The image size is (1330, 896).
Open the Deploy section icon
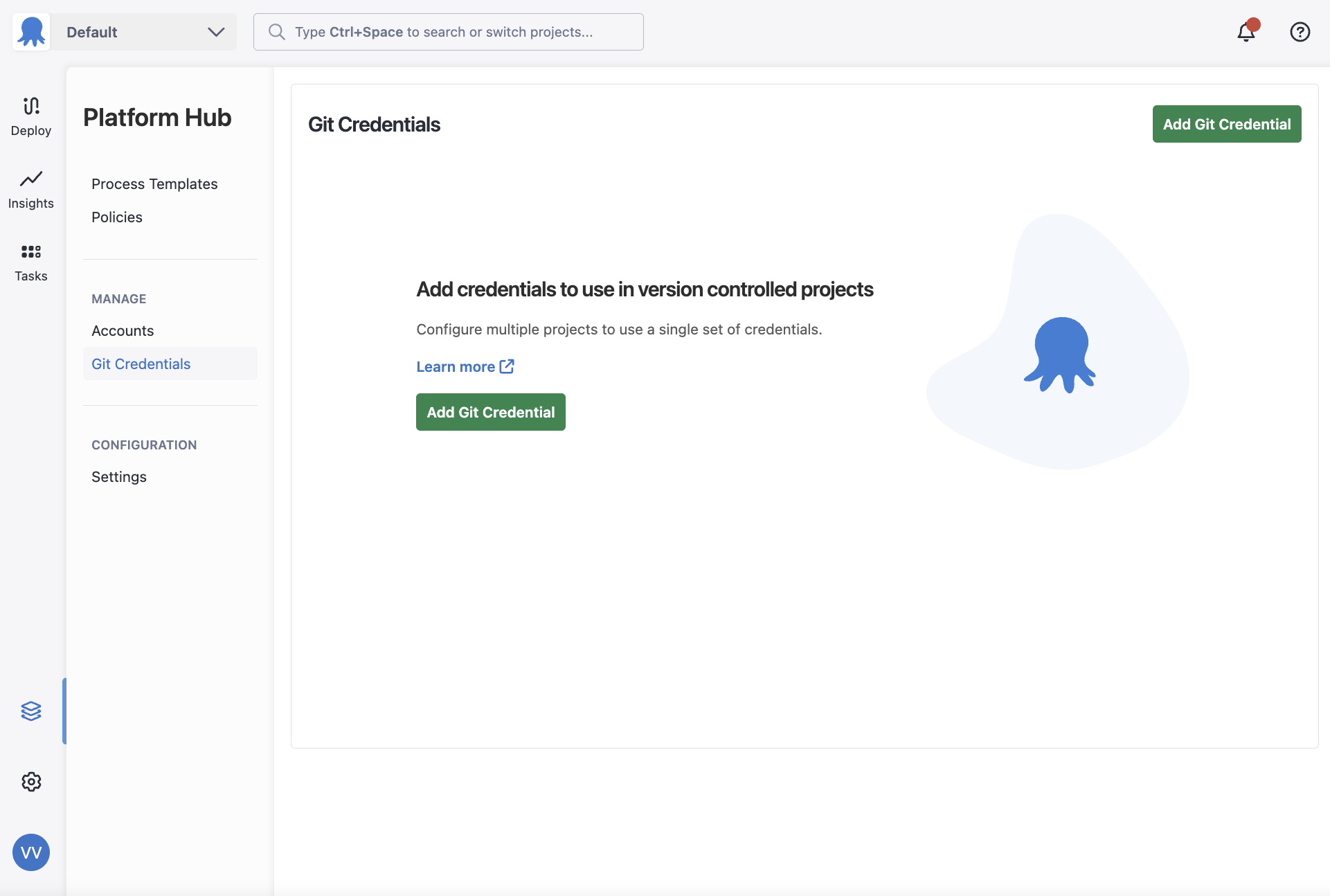click(31, 106)
